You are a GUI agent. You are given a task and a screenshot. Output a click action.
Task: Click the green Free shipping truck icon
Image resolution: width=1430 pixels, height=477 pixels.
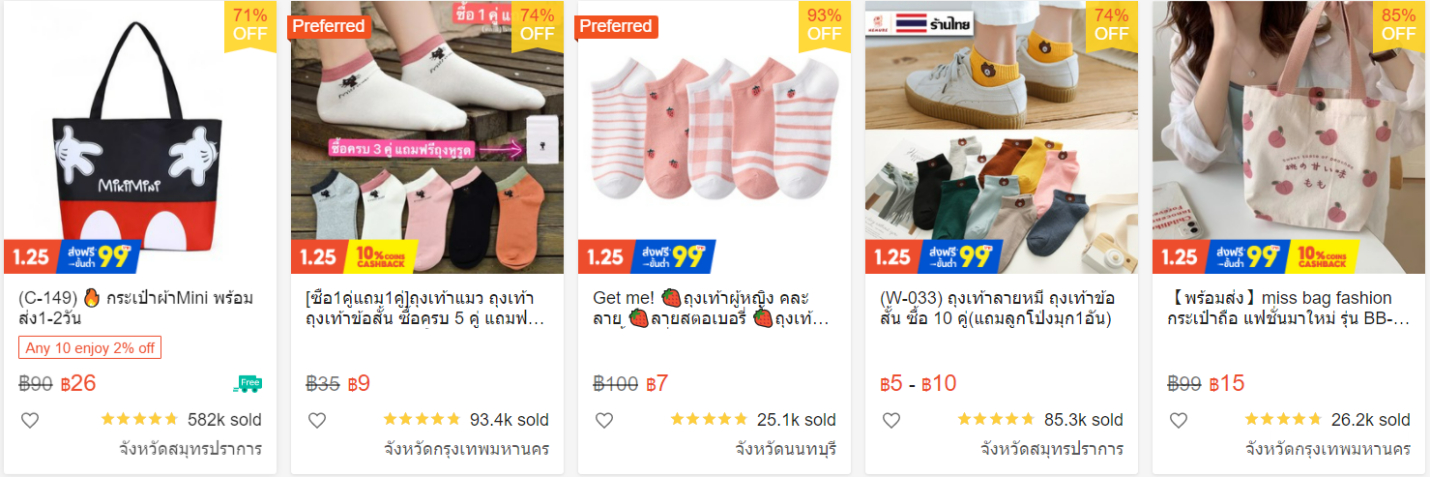point(247,383)
